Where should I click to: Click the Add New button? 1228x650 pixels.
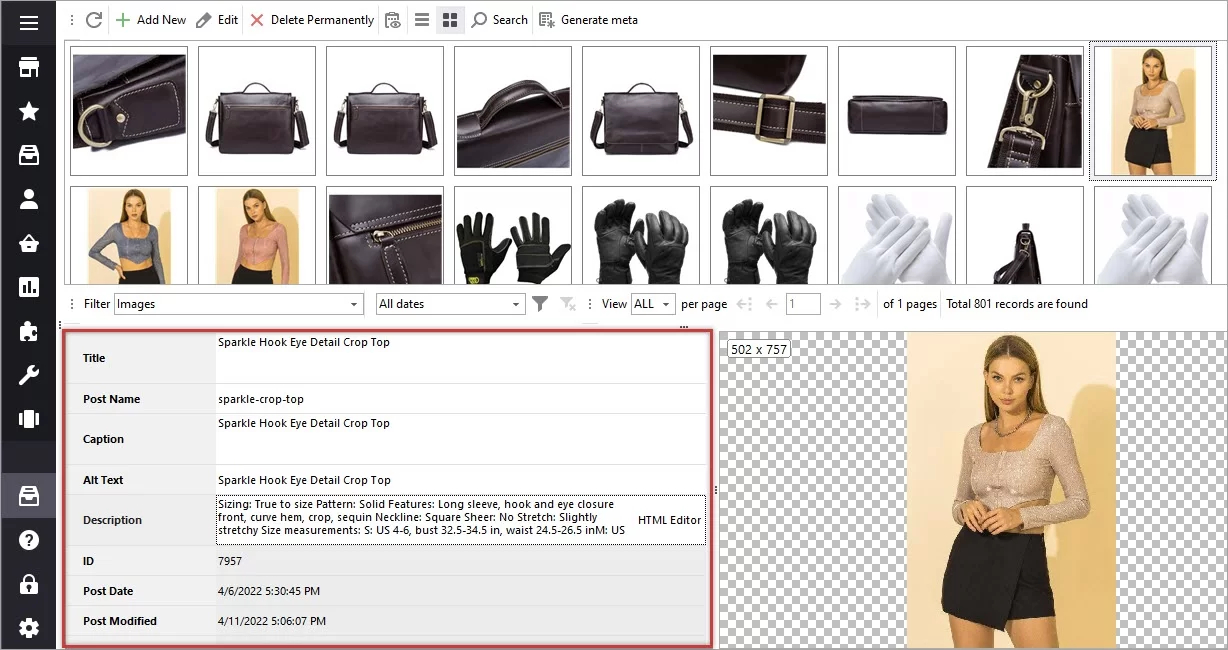[x=151, y=19]
